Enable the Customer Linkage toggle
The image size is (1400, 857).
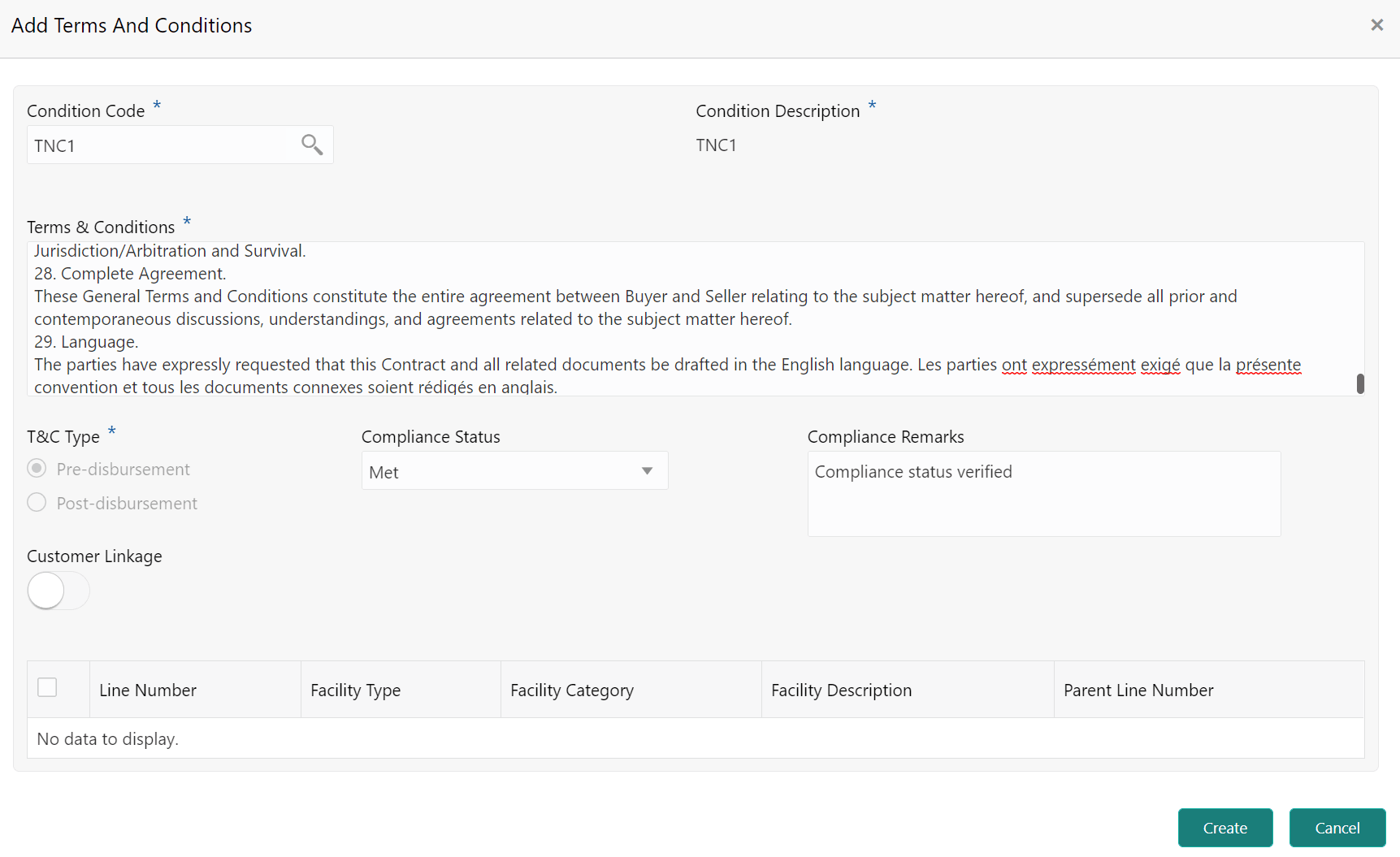pos(57,591)
